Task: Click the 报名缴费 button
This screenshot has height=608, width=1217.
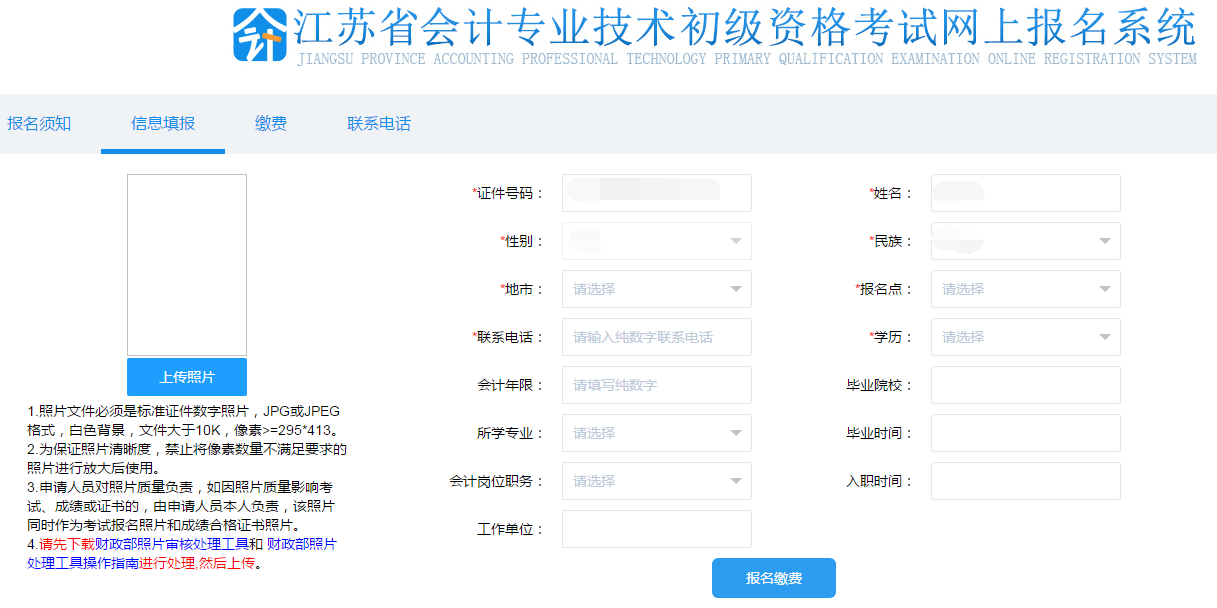Action: (x=774, y=578)
